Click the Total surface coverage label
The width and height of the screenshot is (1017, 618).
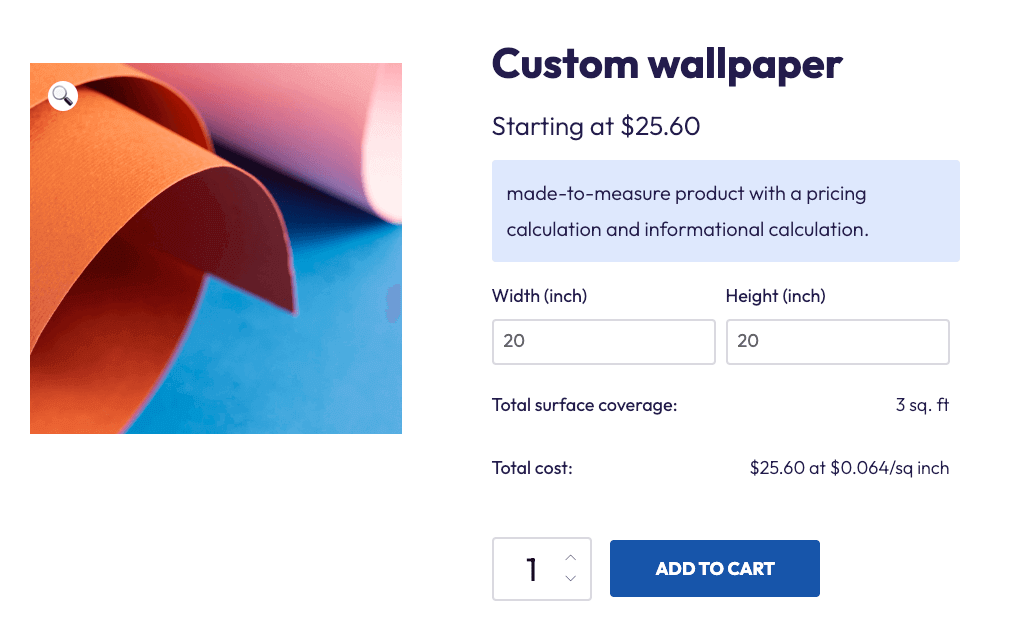click(584, 405)
